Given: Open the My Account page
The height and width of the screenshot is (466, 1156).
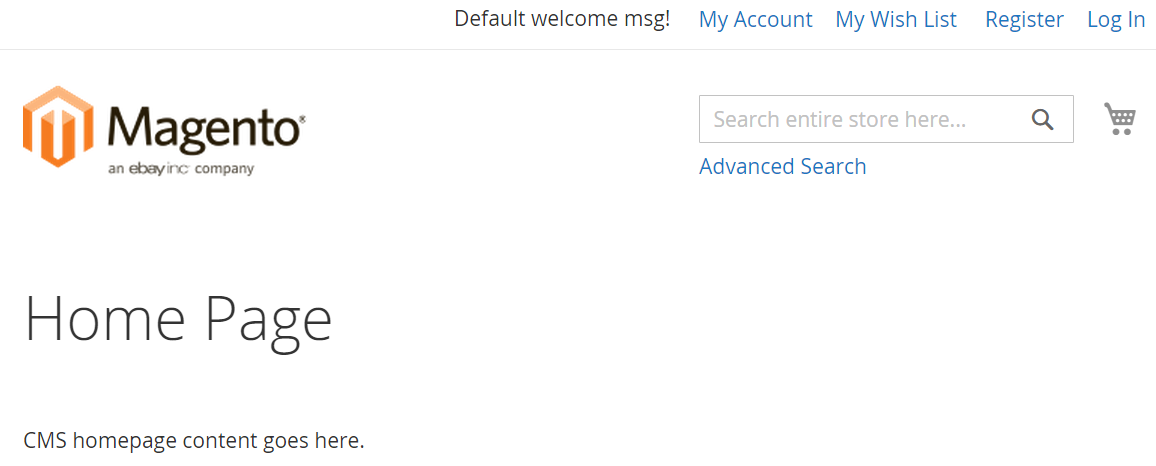Looking at the screenshot, I should [755, 19].
